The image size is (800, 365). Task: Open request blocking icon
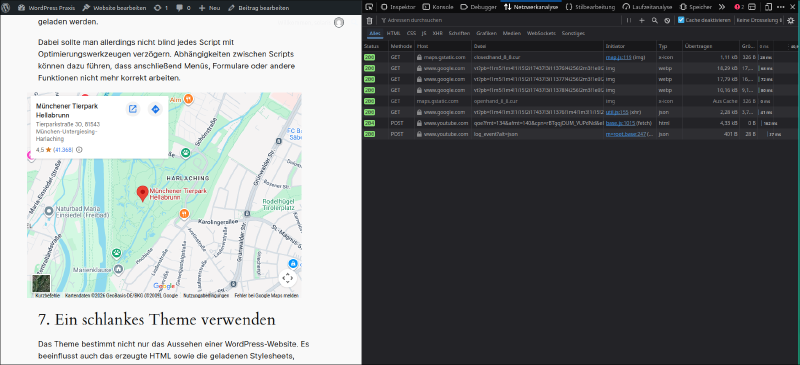[x=667, y=20]
